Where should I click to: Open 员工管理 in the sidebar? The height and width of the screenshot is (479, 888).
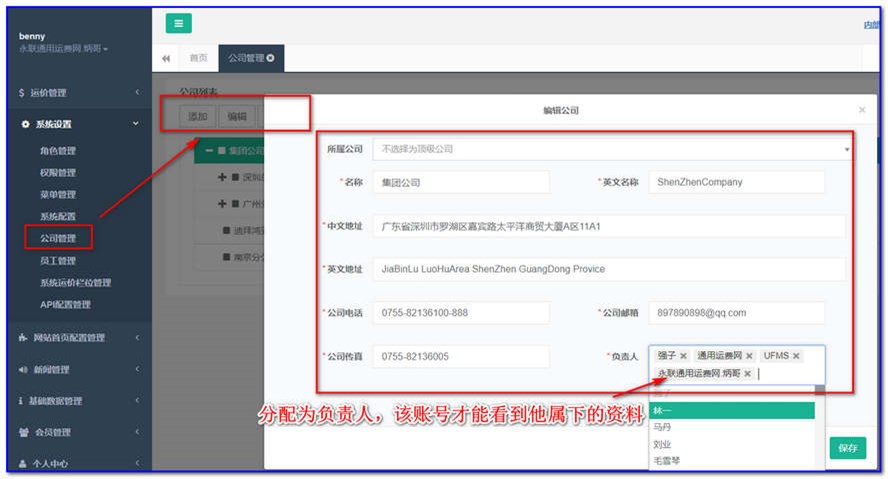click(58, 260)
